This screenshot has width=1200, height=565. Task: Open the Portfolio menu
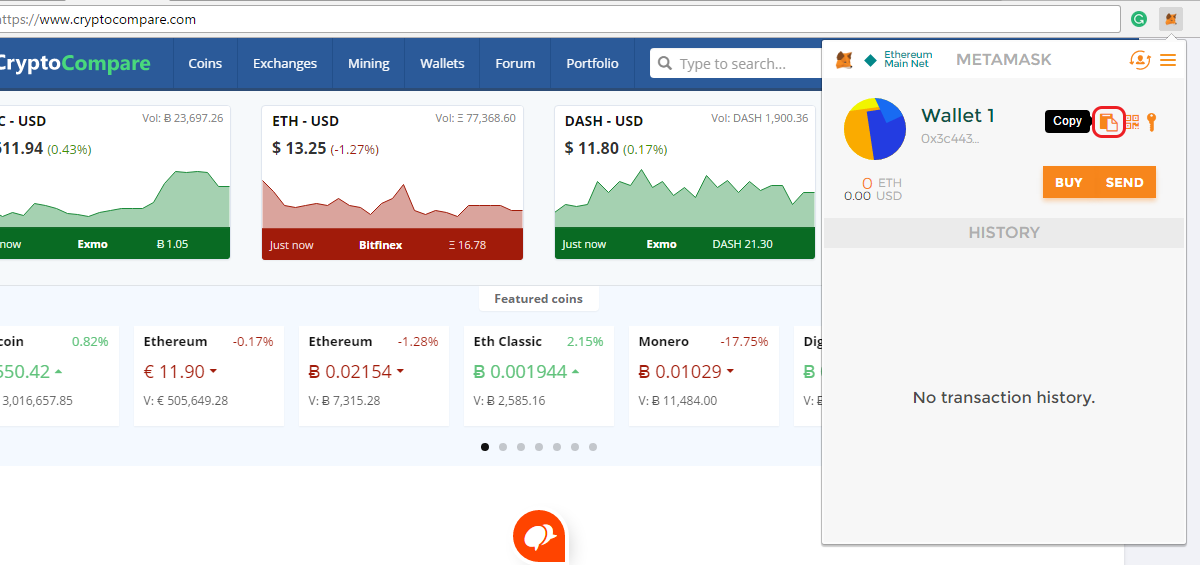point(592,63)
